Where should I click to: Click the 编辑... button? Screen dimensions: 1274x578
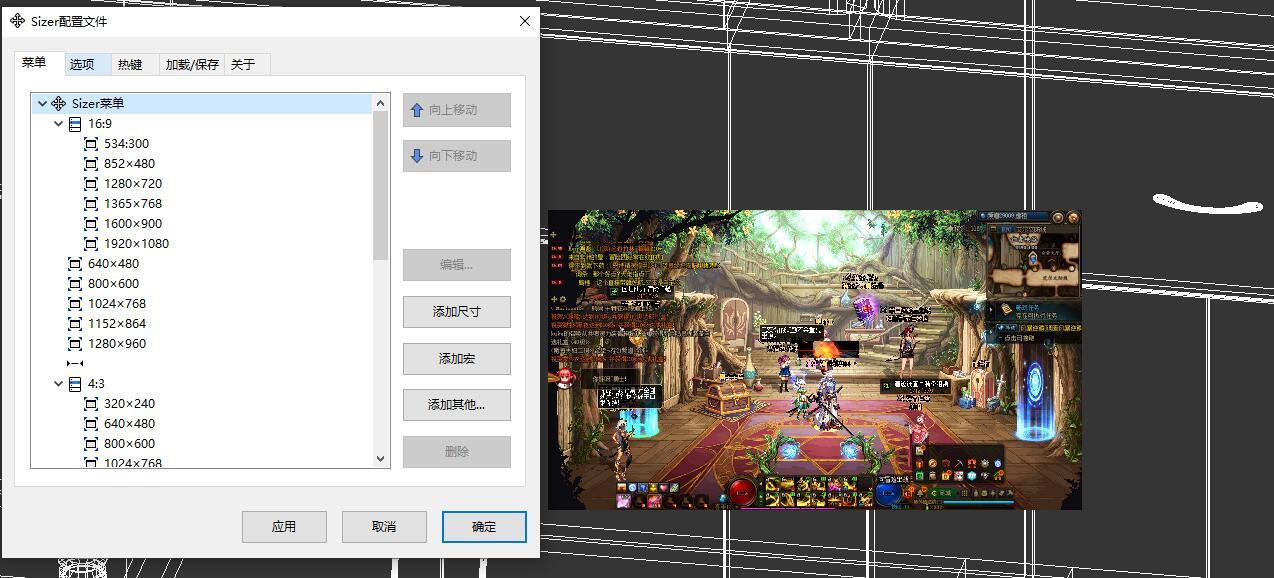(x=457, y=265)
